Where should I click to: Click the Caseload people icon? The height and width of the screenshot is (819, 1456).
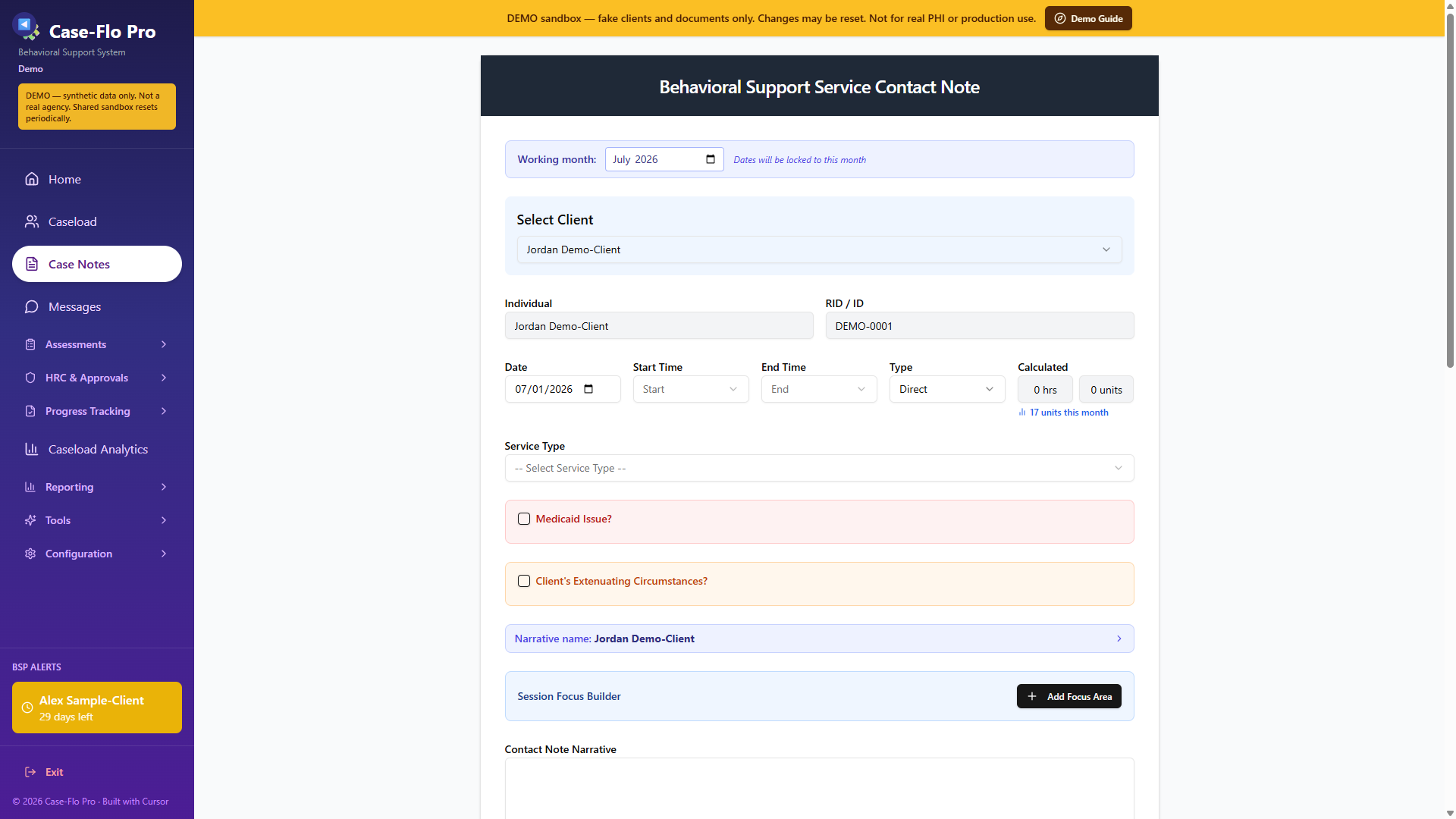point(31,221)
